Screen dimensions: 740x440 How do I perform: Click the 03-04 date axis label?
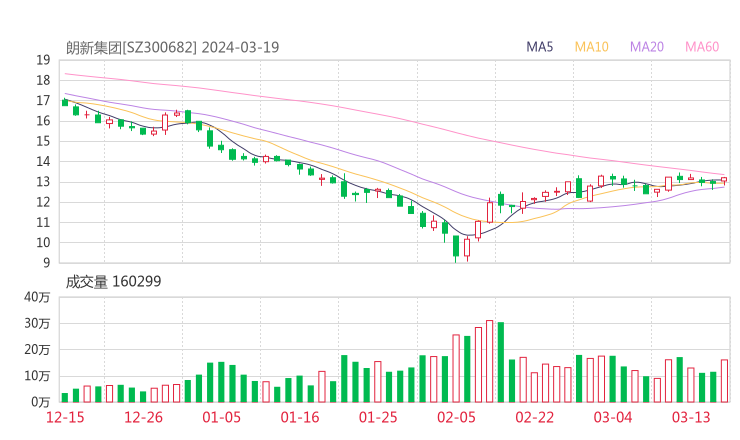pyautogui.click(x=613, y=417)
